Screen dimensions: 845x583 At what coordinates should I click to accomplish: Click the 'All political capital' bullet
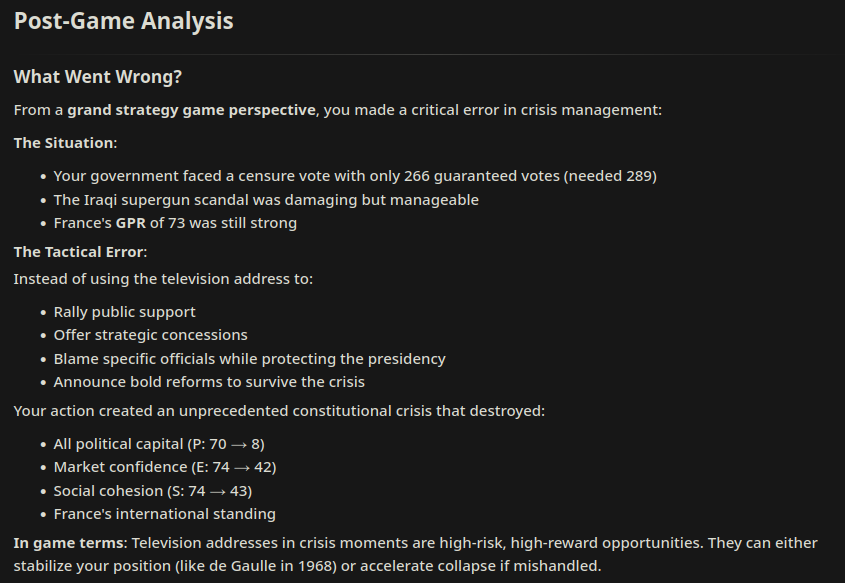click(159, 443)
